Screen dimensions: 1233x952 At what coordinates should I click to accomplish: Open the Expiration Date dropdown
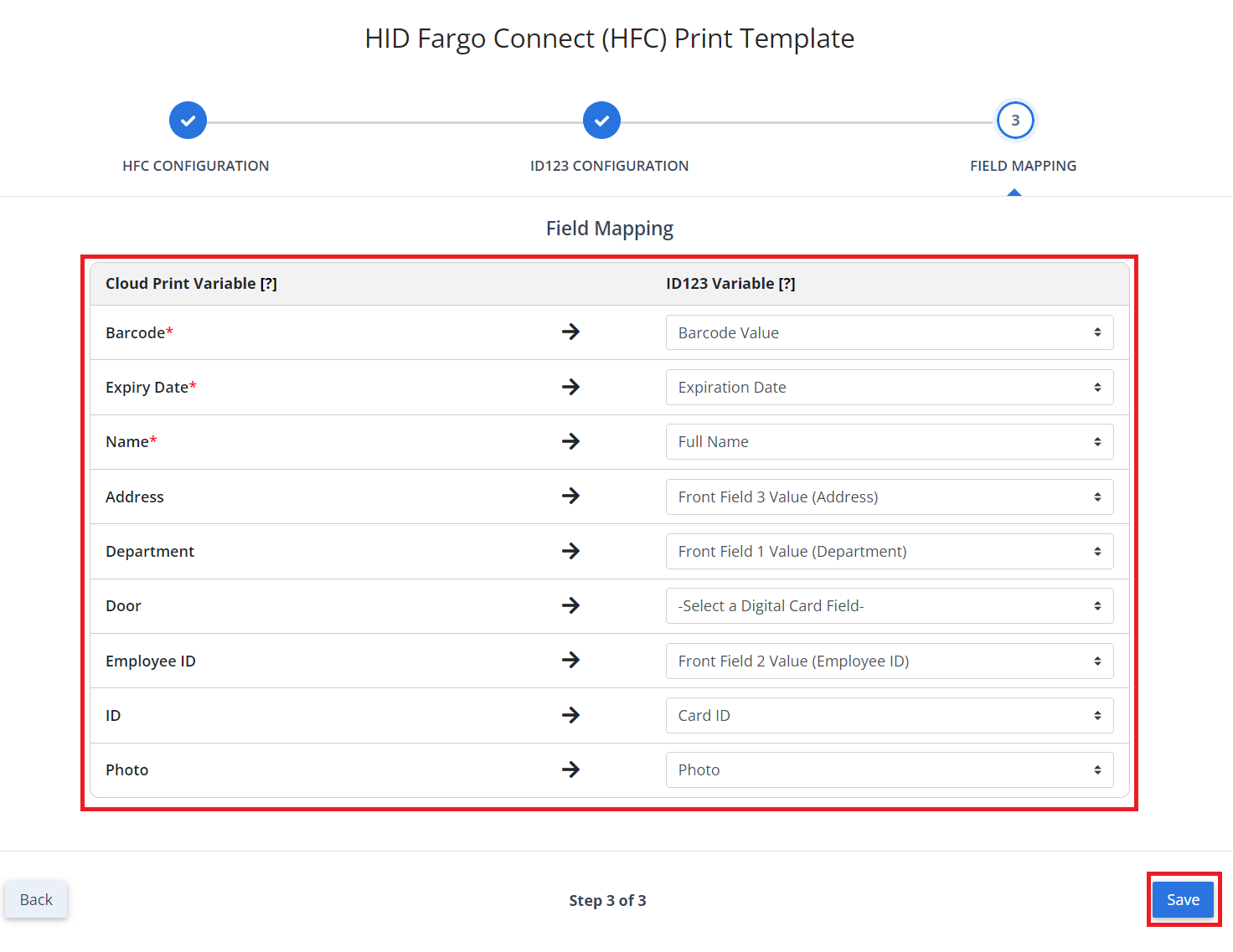tap(890, 387)
